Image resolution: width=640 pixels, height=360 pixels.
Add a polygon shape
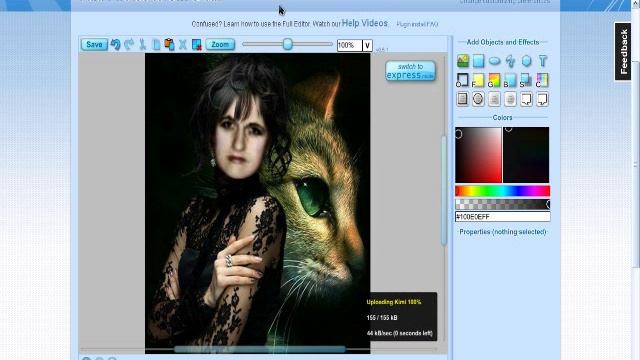click(527, 61)
